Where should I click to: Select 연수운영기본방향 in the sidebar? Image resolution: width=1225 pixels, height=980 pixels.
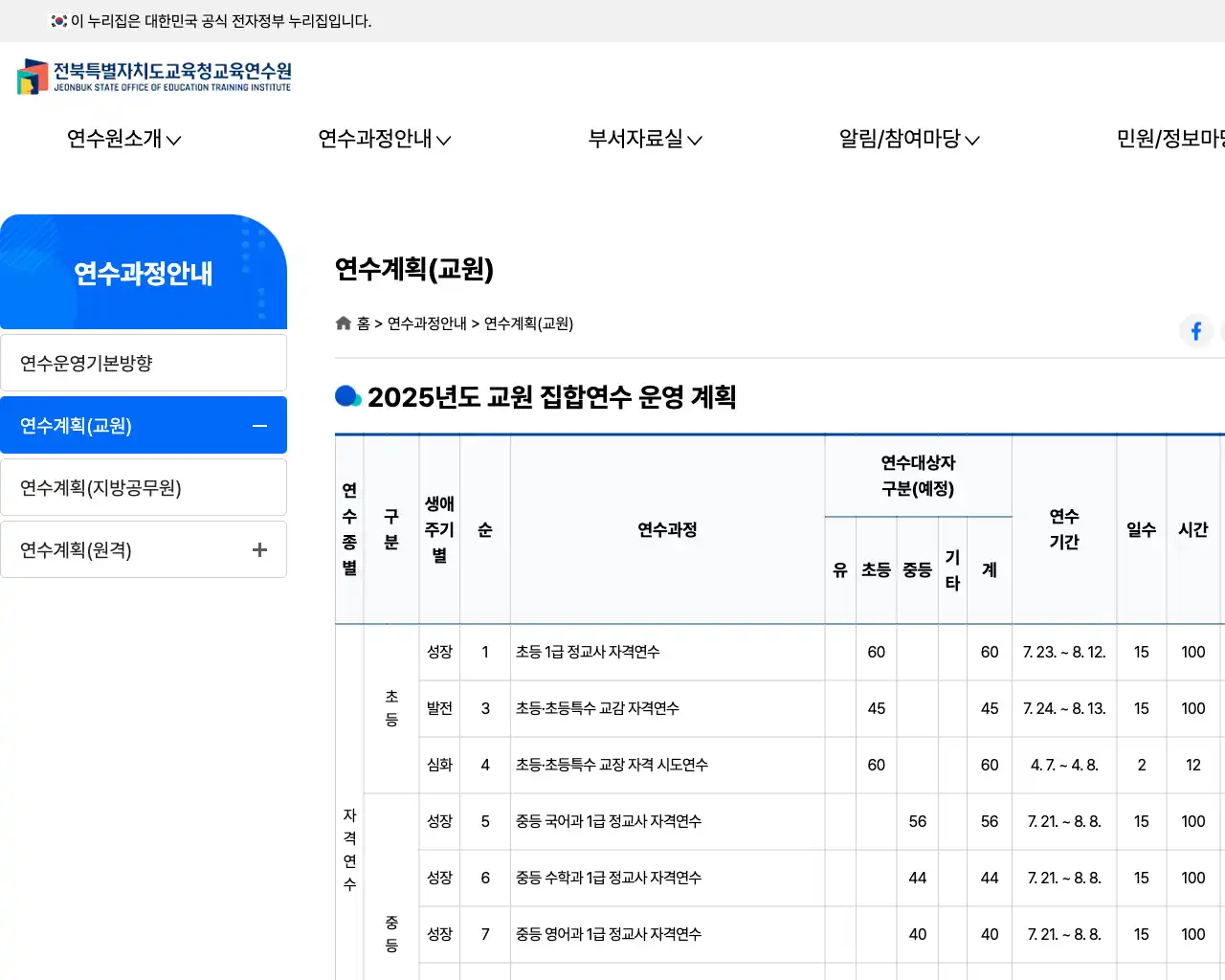pyautogui.click(x=87, y=364)
